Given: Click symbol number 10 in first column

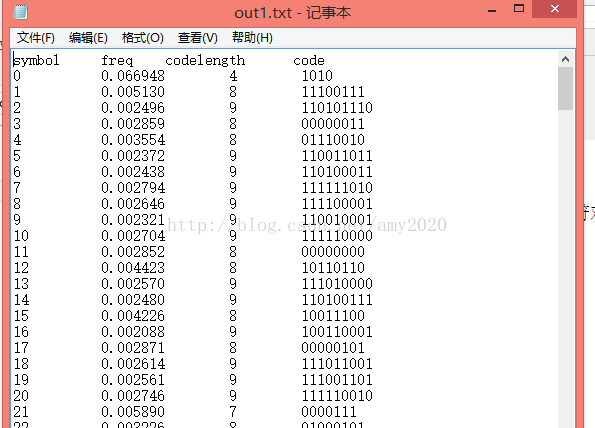Looking at the screenshot, I should 21,236.
